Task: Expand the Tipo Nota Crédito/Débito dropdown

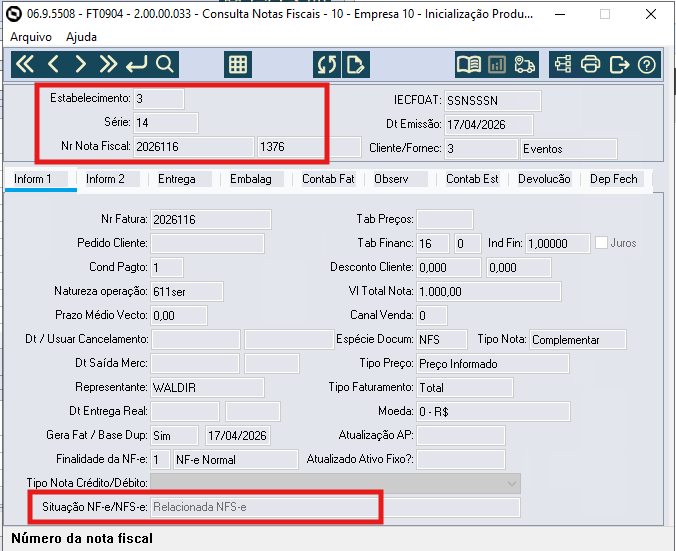Action: click(511, 483)
